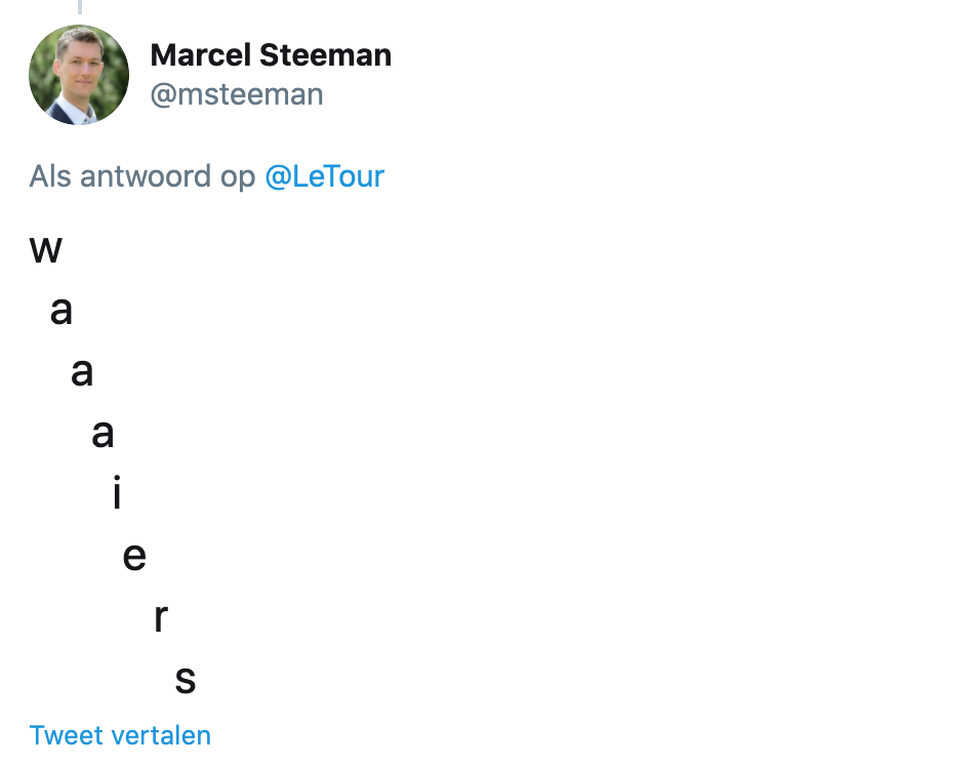The height and width of the screenshot is (765, 980).
Task: Open the @msteeman handle
Action: click(237, 95)
